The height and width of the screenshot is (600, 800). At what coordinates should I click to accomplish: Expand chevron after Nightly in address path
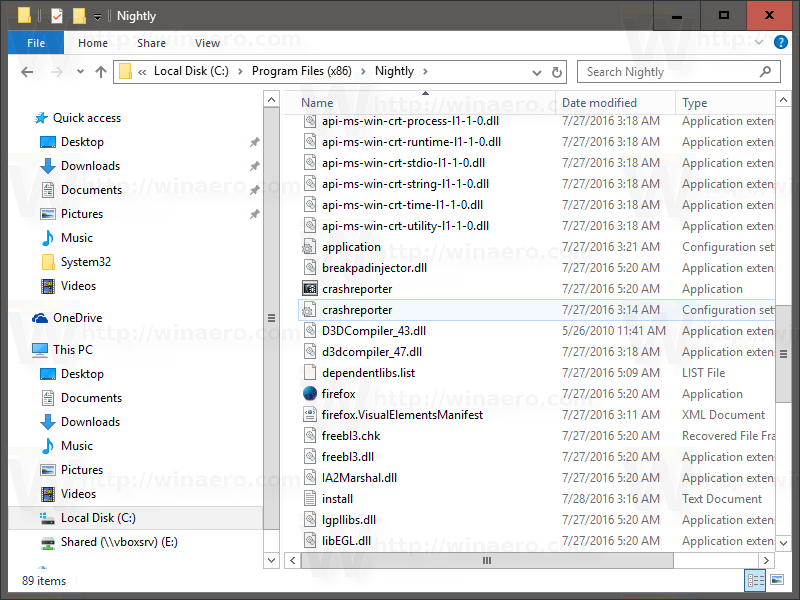(x=425, y=71)
